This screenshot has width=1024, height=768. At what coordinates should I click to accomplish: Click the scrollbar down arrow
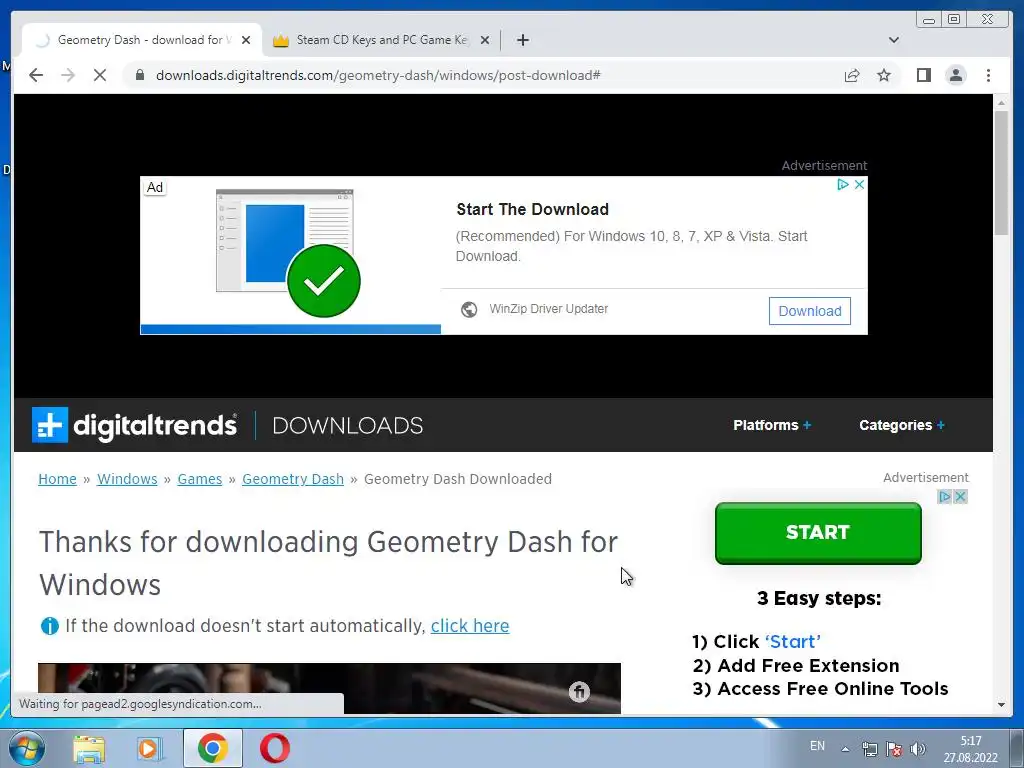pos(1001,705)
